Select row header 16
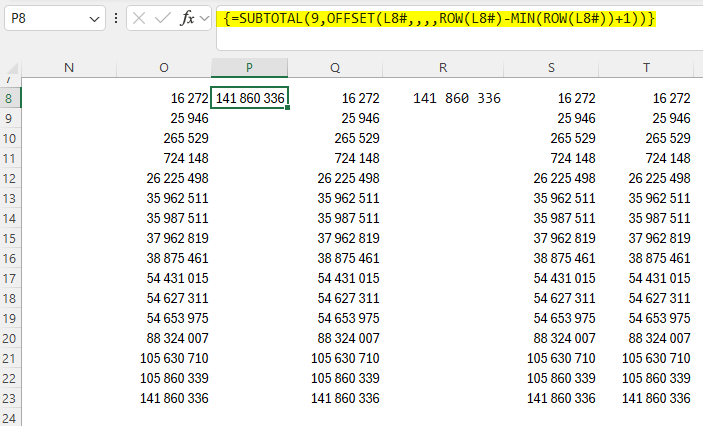 pyautogui.click(x=10, y=258)
